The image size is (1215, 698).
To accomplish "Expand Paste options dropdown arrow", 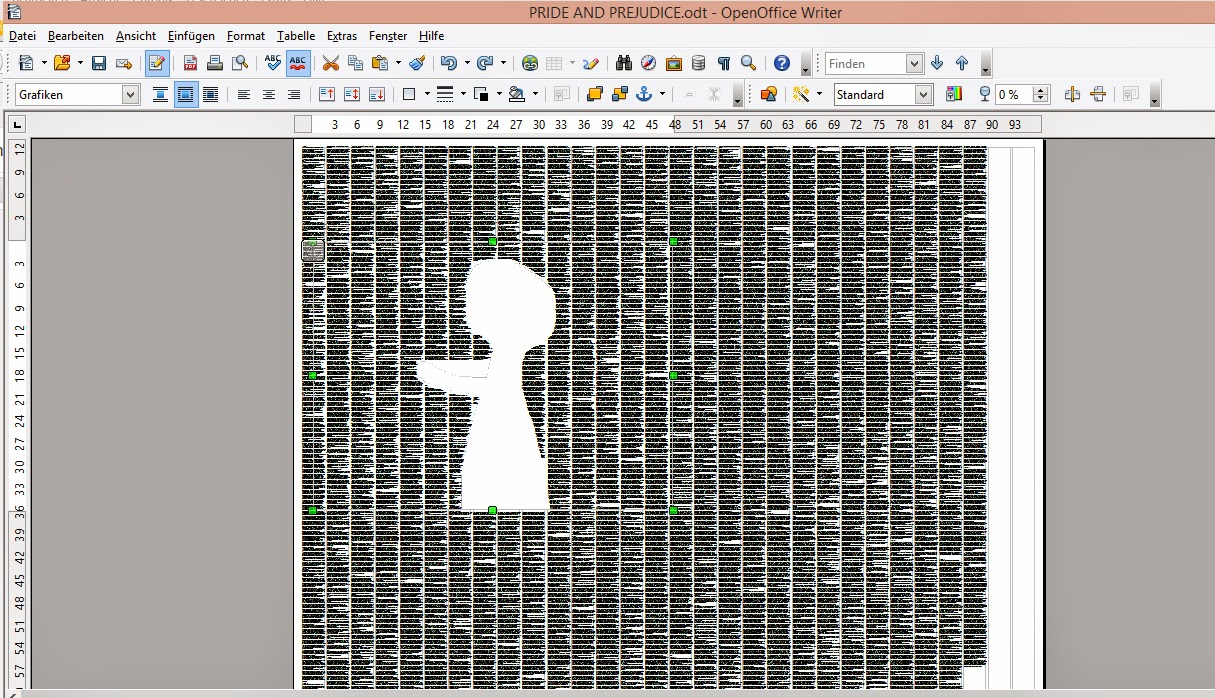I will [398, 63].
